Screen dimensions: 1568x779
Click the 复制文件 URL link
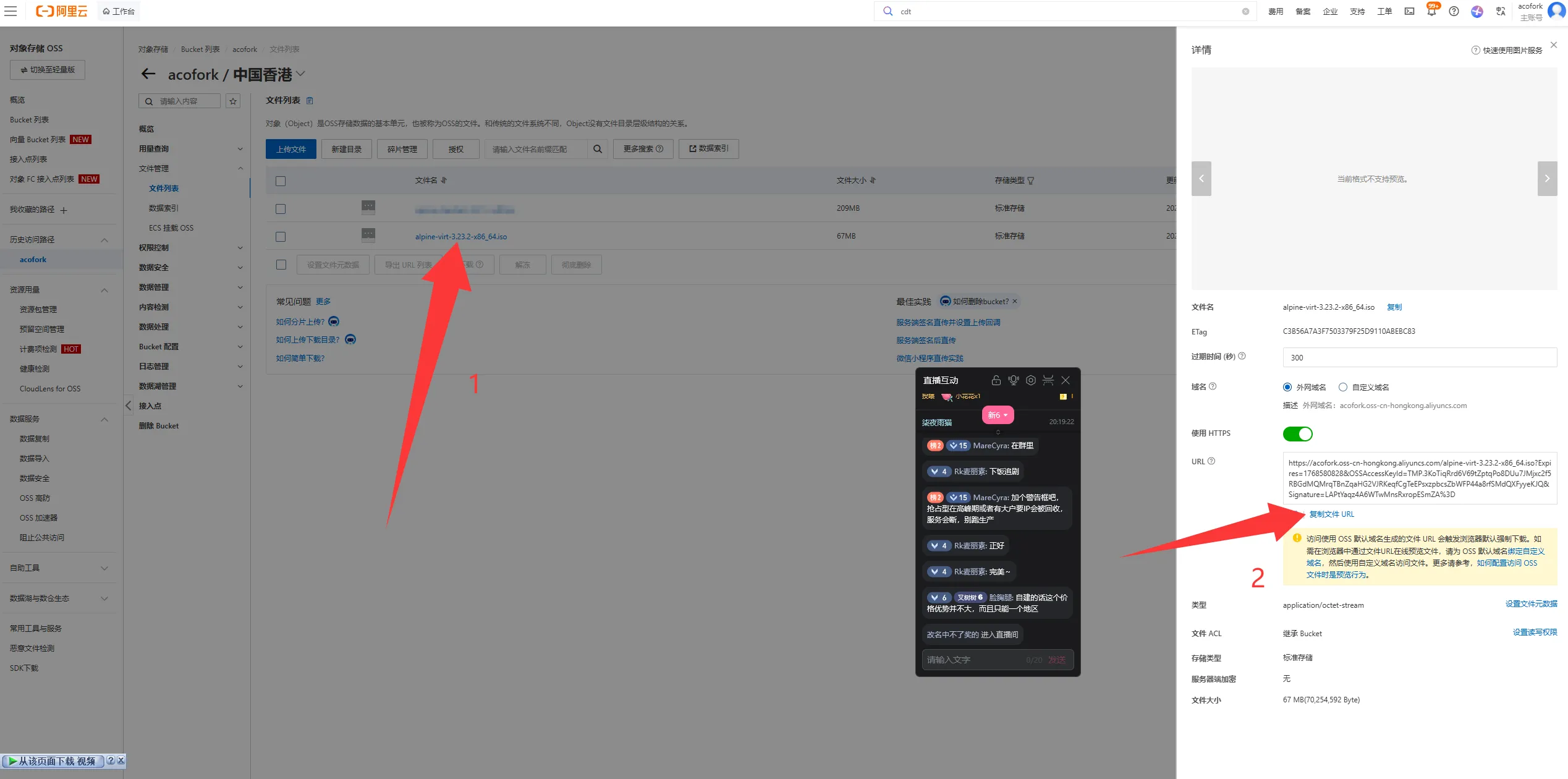[1331, 514]
